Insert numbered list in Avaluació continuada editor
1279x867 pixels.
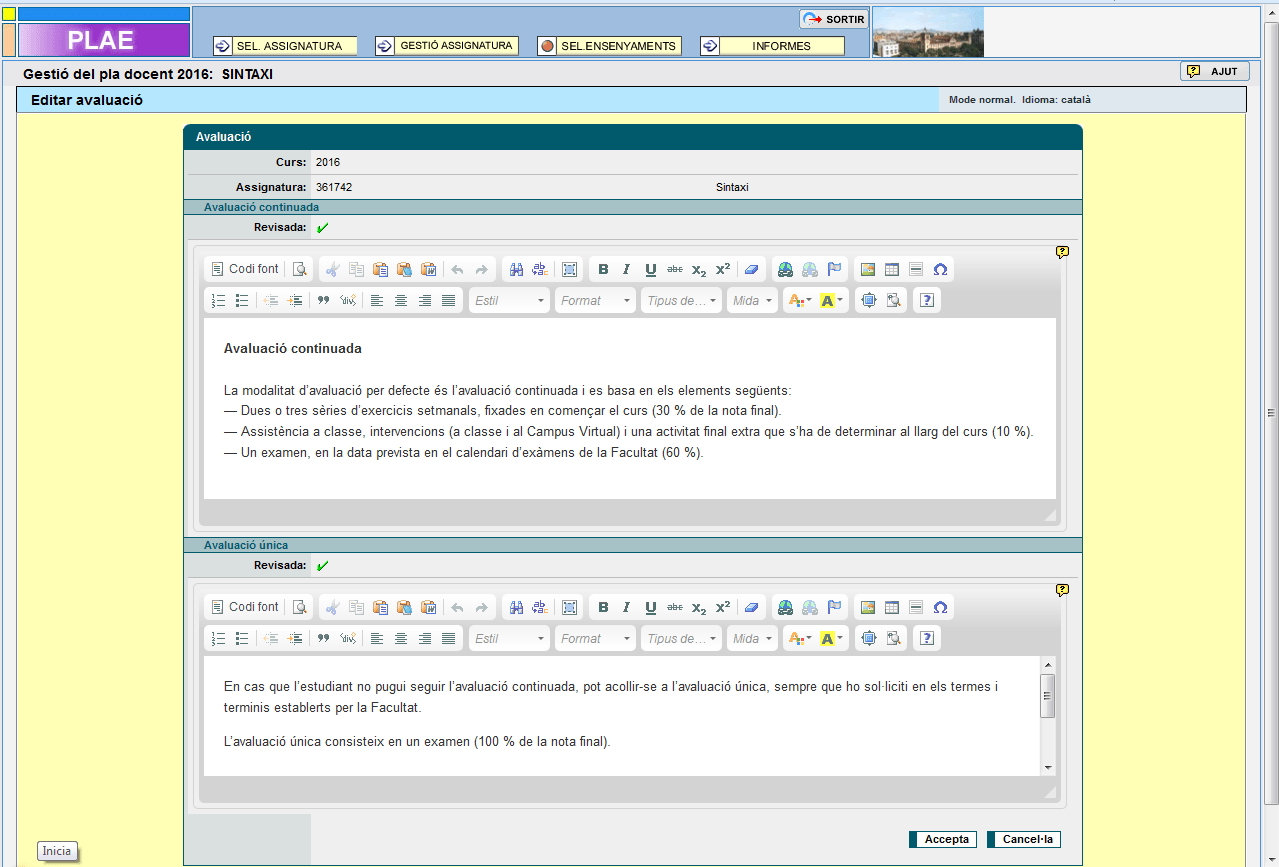pos(218,300)
